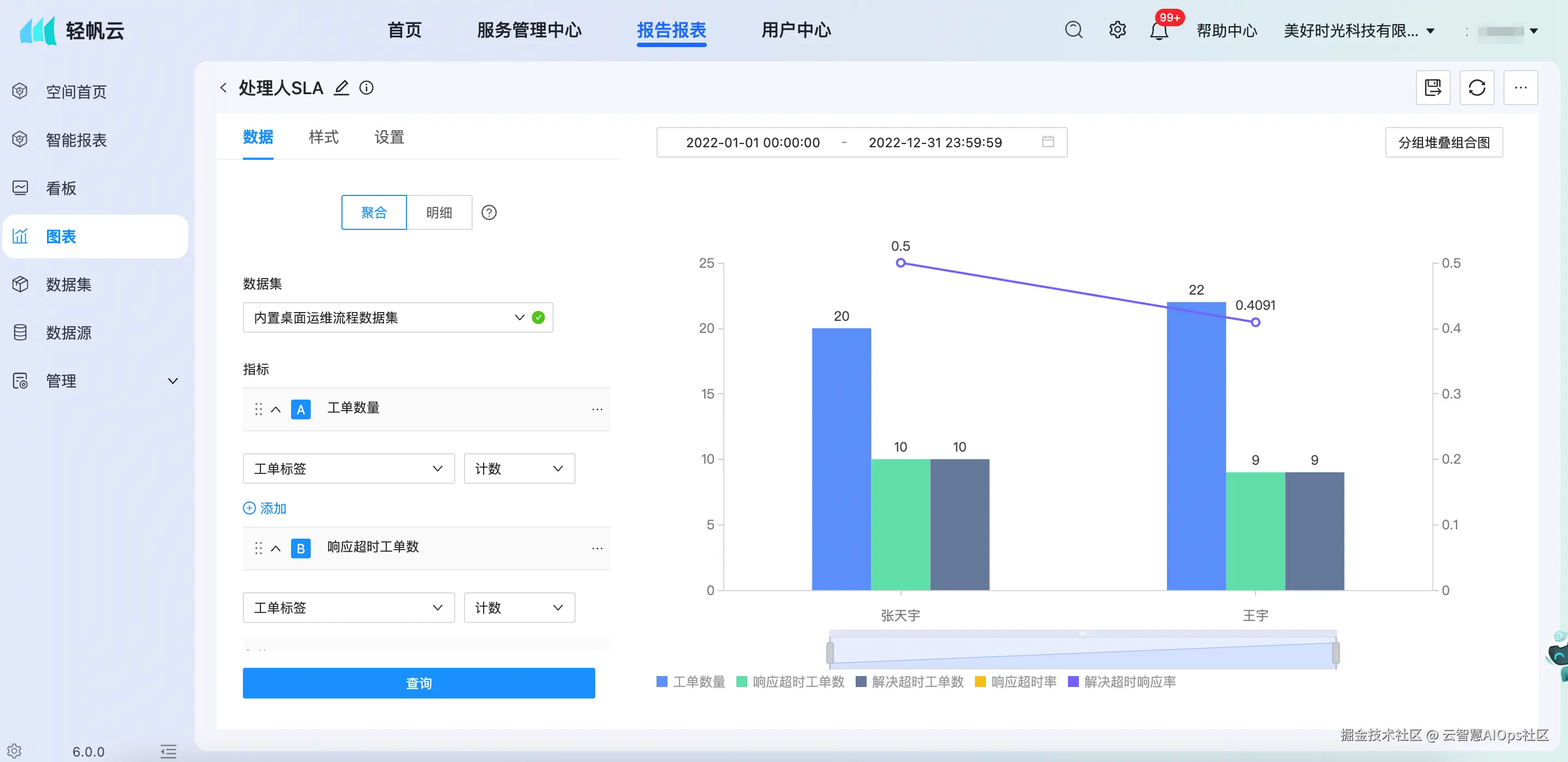Edit the 处理人SLA title with pencil icon
Viewport: 1568px width, 762px height.
341,88
